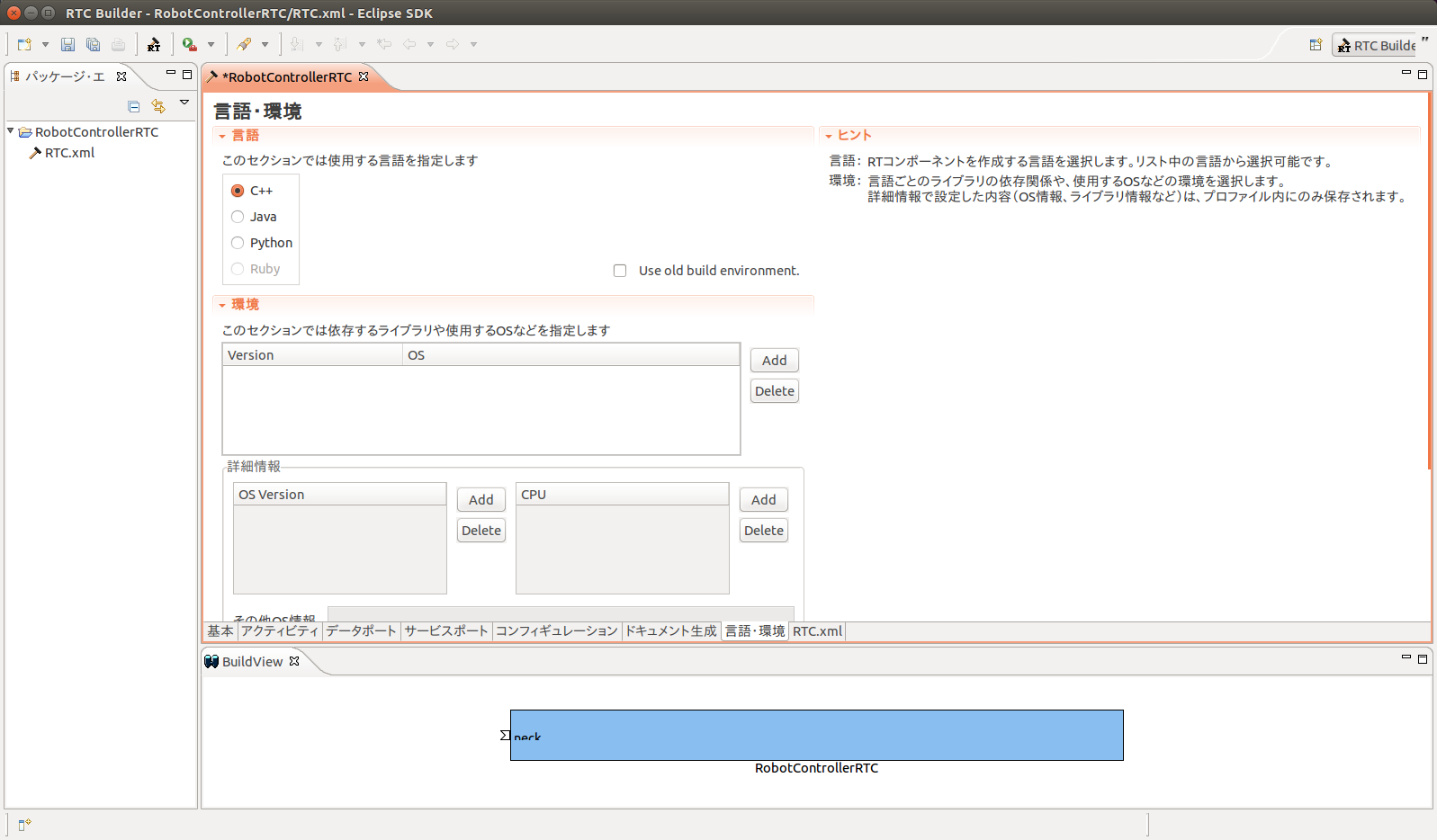Screen dimensions: 1437x840
Task: Click the OS column header
Action: click(x=571, y=355)
